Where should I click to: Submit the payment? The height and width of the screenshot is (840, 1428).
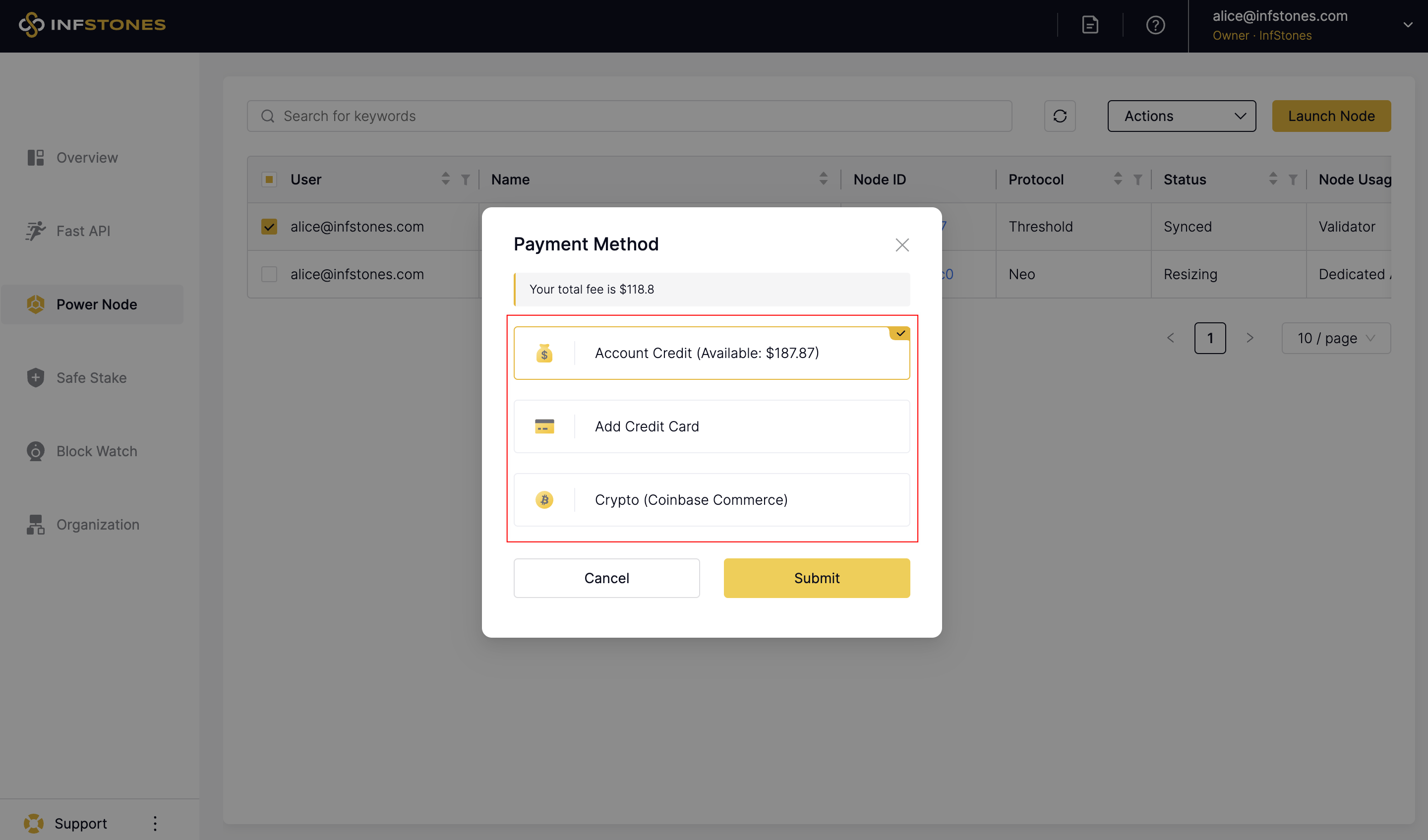point(816,578)
